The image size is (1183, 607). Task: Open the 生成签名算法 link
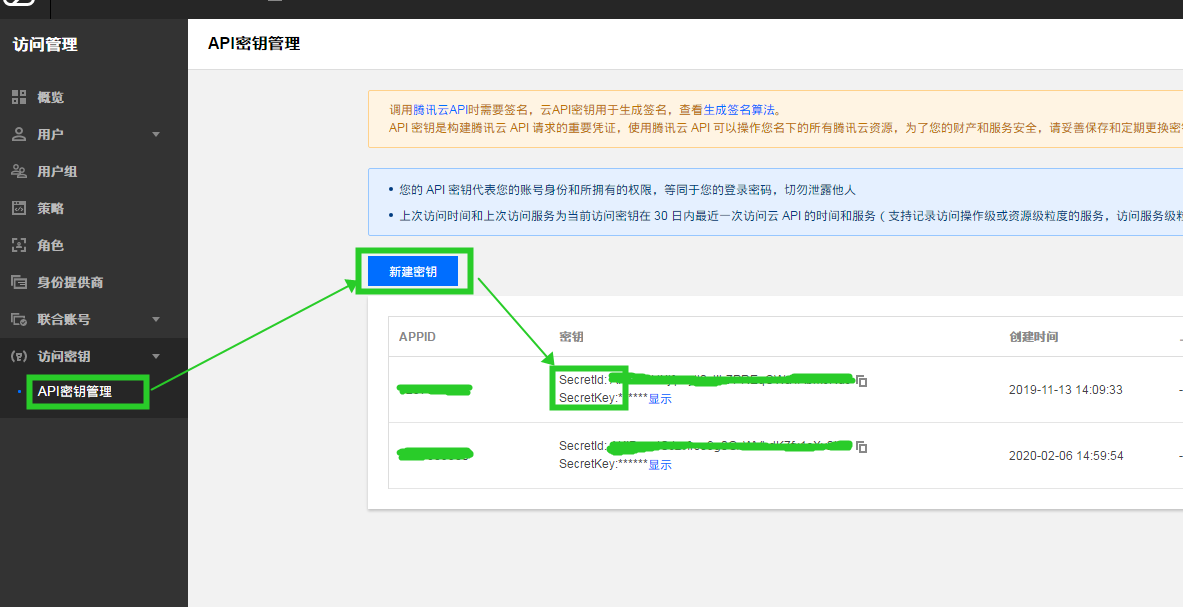click(739, 110)
